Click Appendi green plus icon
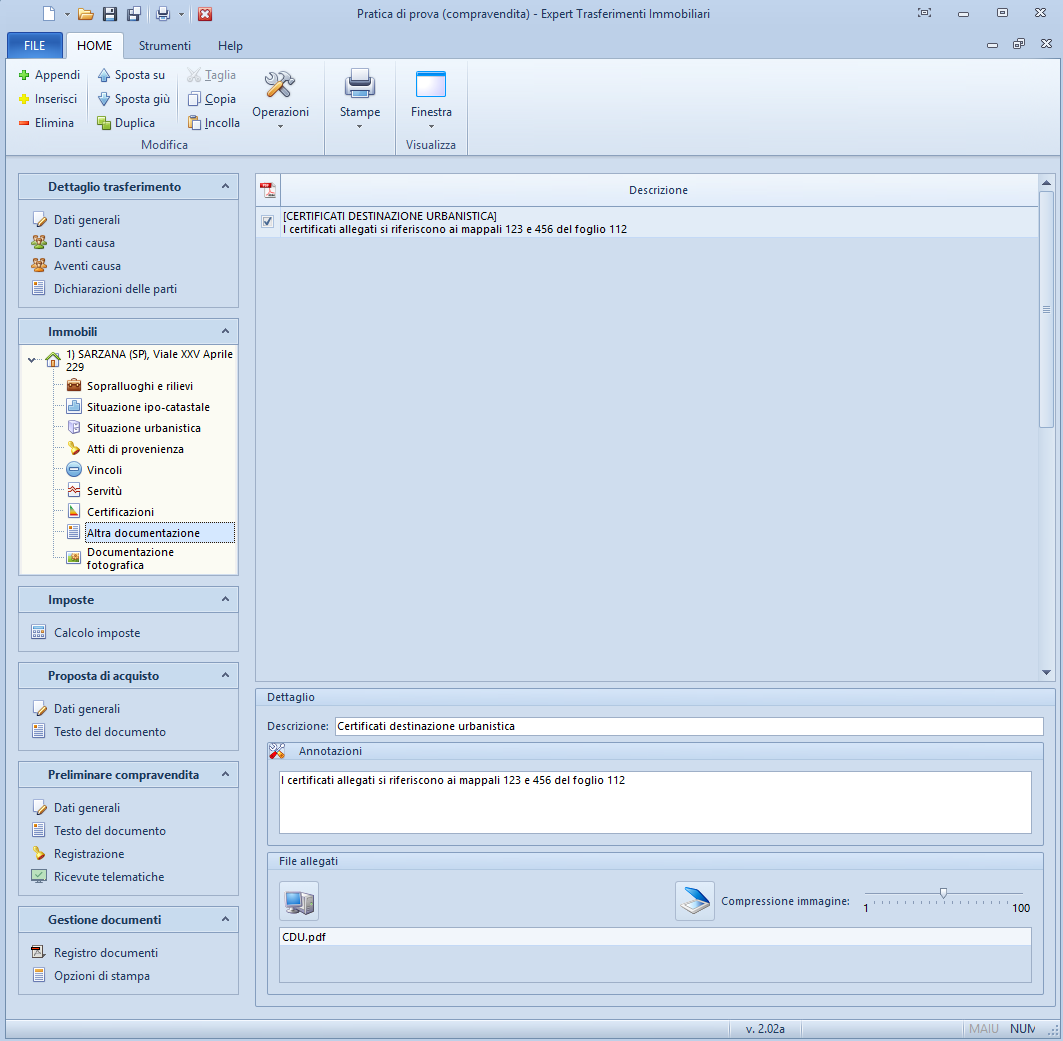 pyautogui.click(x=25, y=75)
